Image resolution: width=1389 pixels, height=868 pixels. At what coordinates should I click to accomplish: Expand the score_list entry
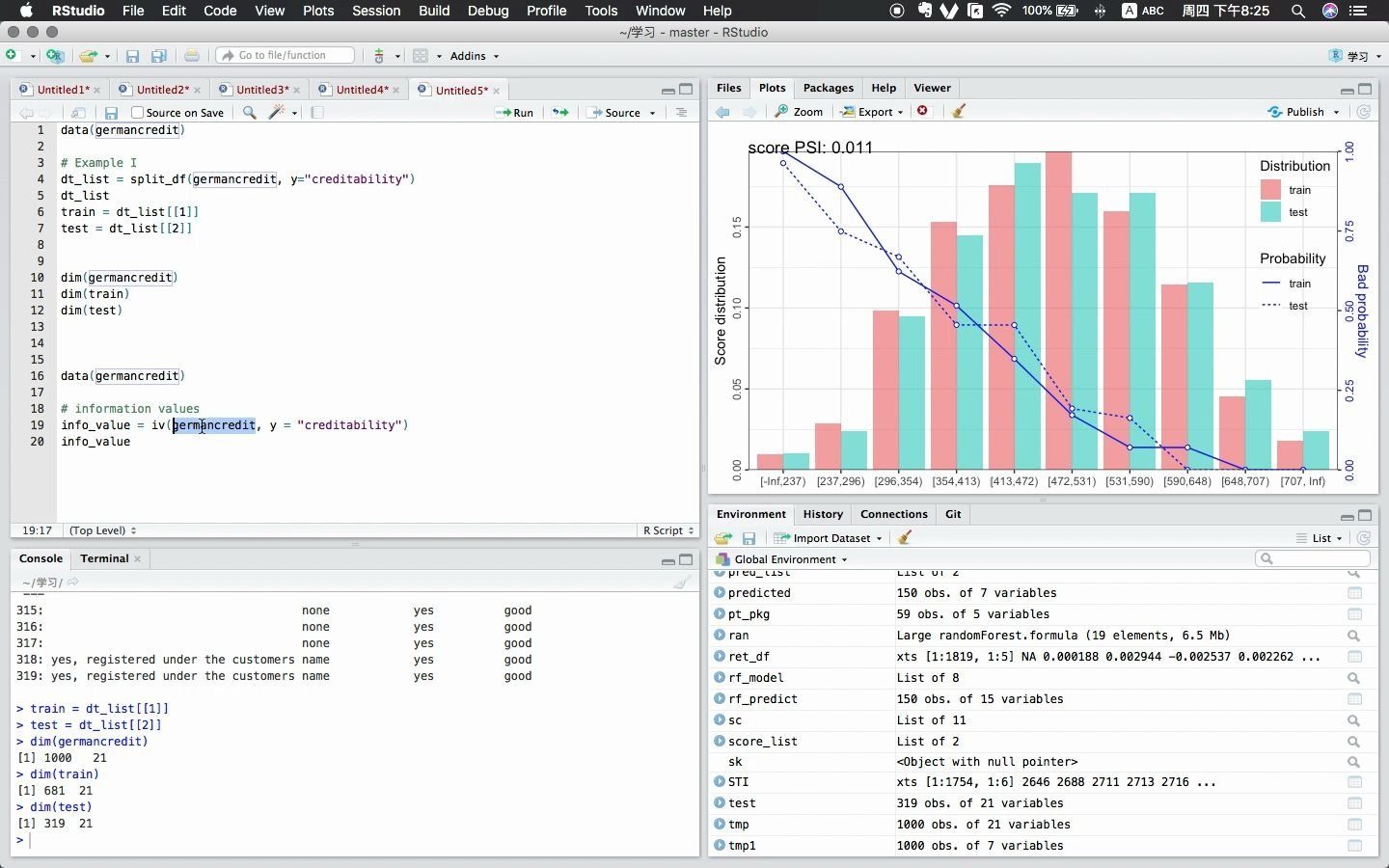click(x=720, y=742)
